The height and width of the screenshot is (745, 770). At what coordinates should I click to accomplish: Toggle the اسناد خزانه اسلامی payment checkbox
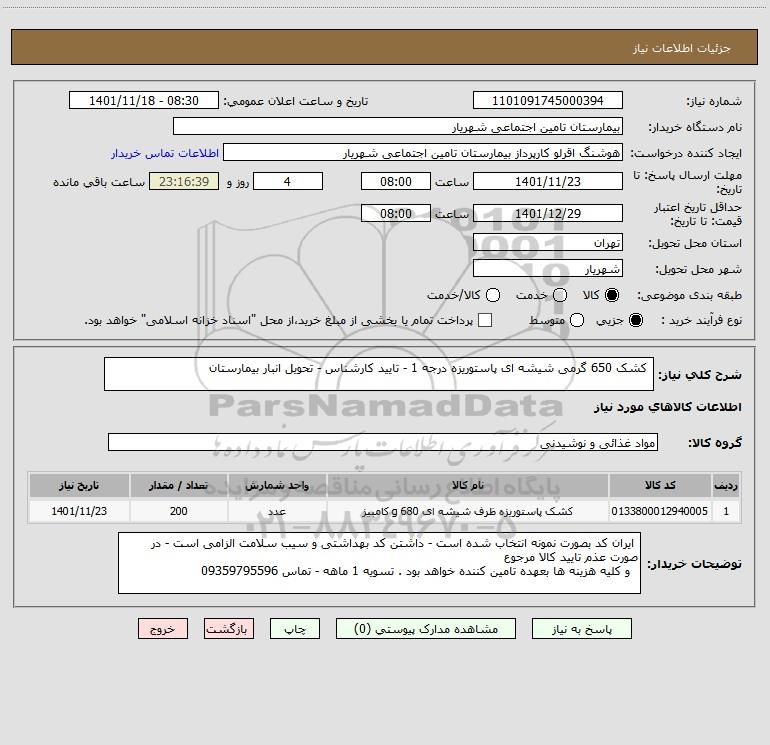pos(485,320)
